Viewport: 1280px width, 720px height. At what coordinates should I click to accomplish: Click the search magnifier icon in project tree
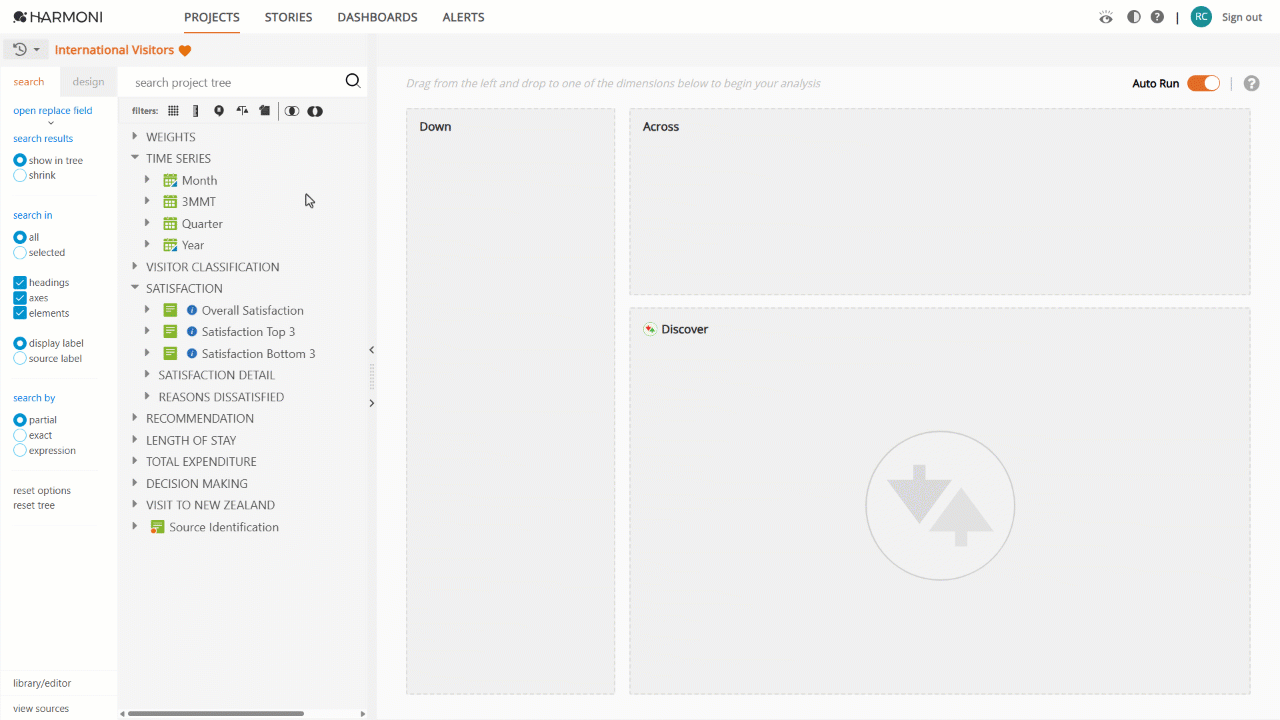[352, 82]
